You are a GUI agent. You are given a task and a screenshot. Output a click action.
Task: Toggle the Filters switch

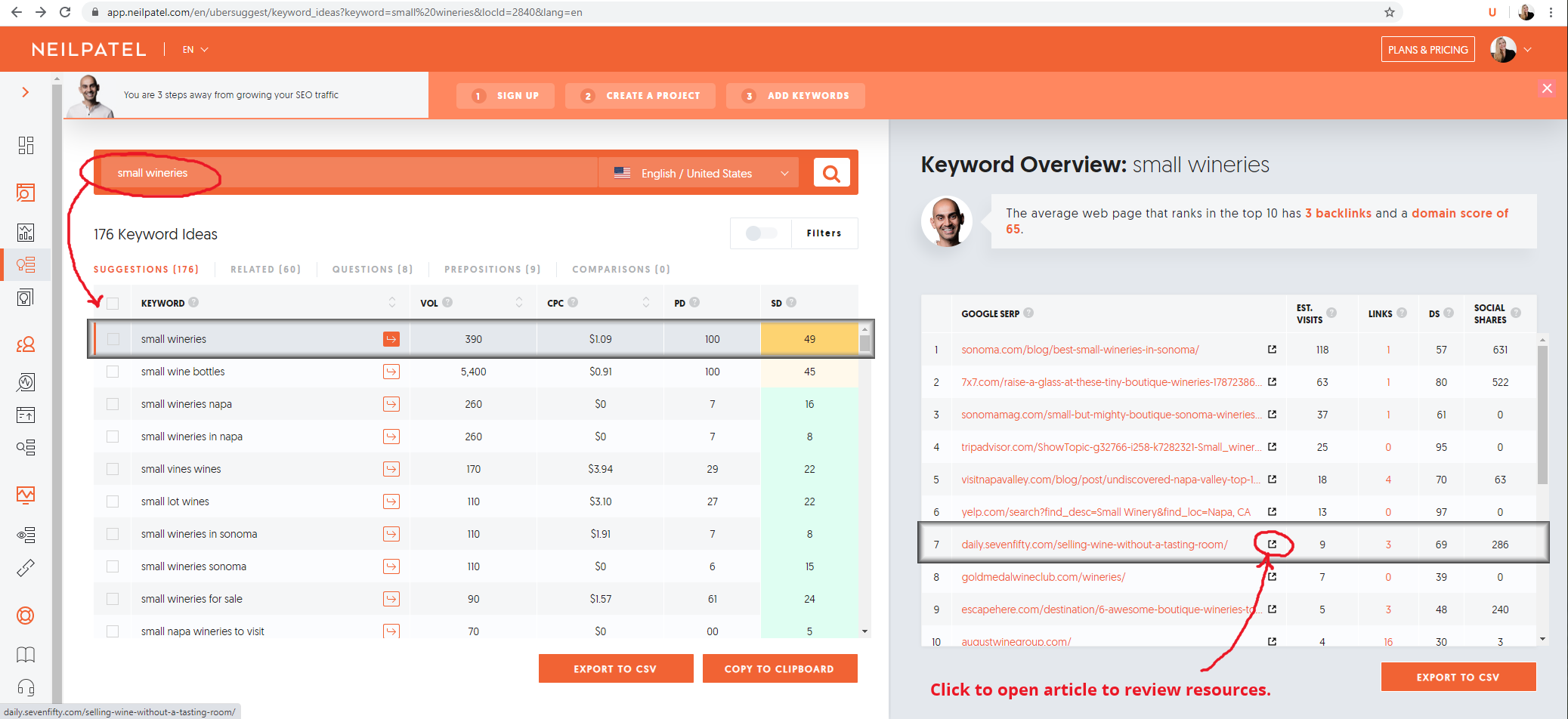[760, 233]
